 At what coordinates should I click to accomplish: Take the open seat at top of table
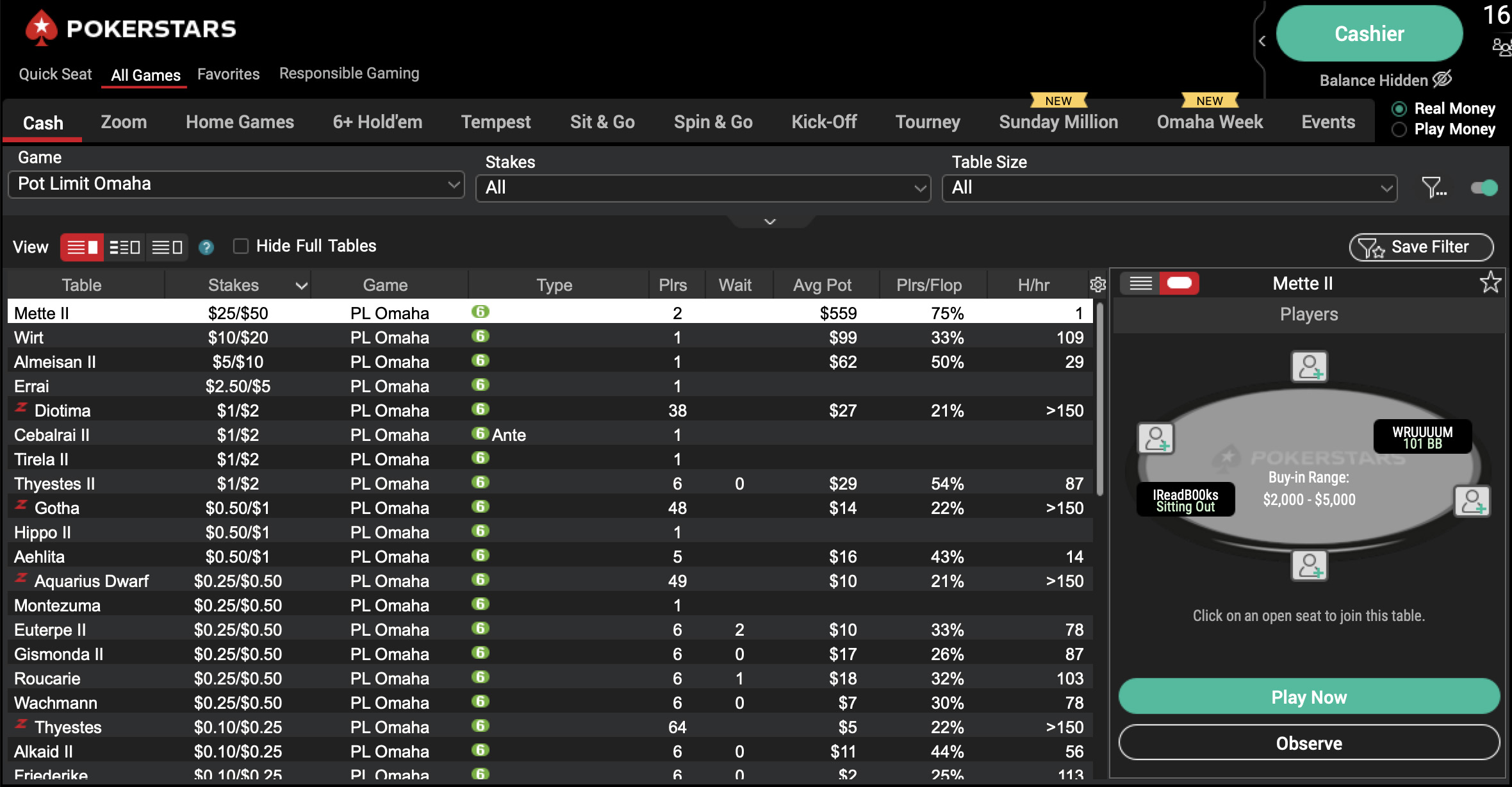point(1309,367)
